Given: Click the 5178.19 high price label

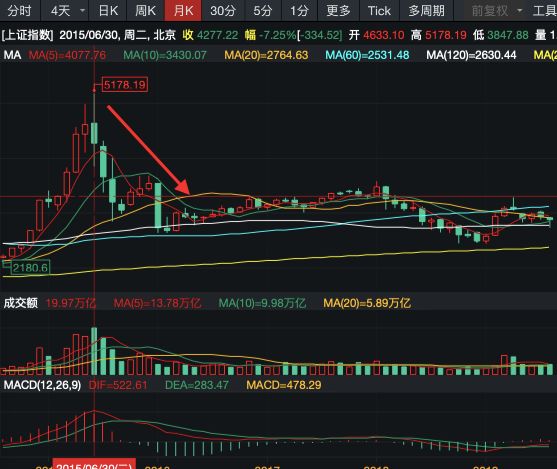Looking at the screenshot, I should (x=125, y=85).
